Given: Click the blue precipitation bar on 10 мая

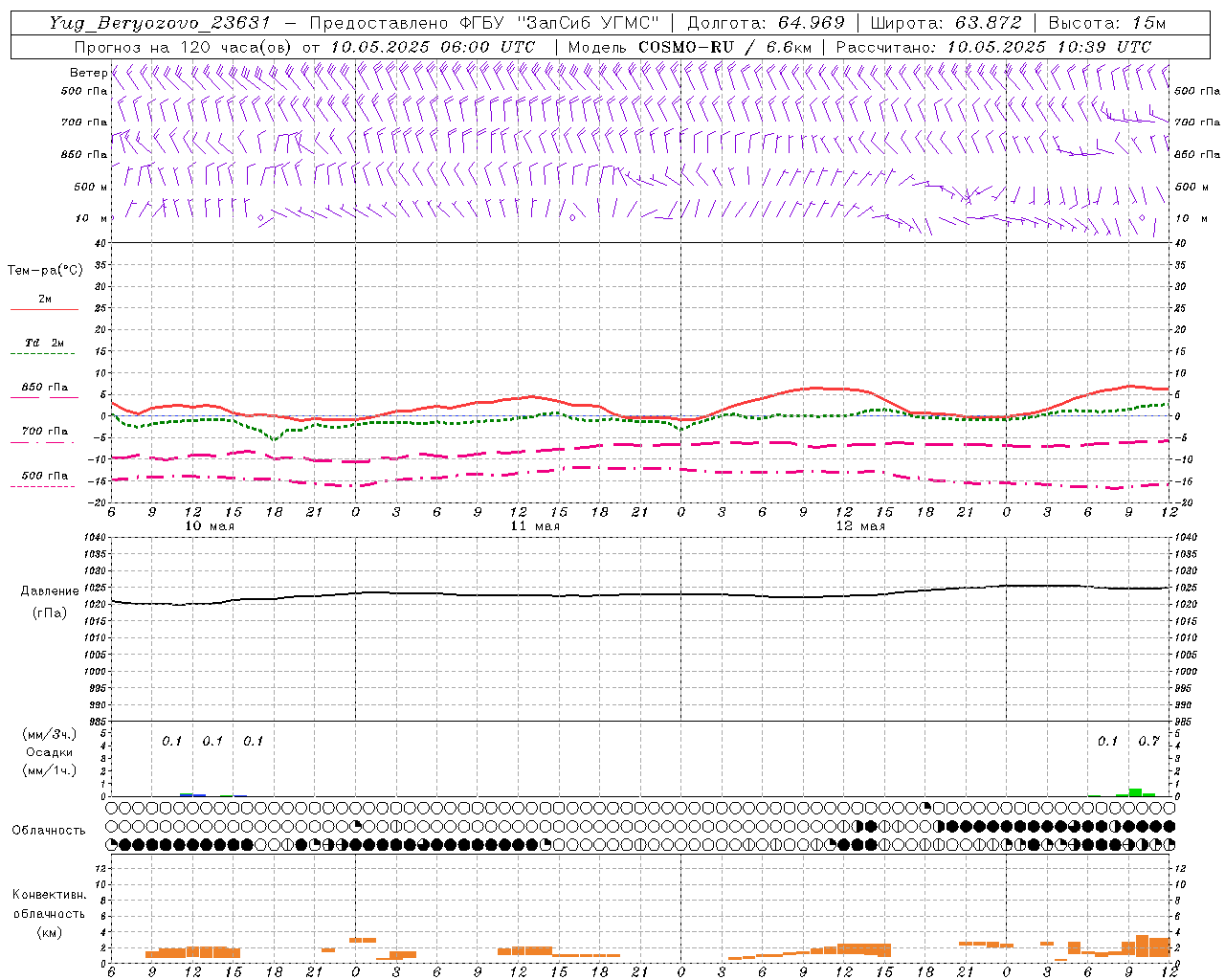Looking at the screenshot, I should pos(192,794).
